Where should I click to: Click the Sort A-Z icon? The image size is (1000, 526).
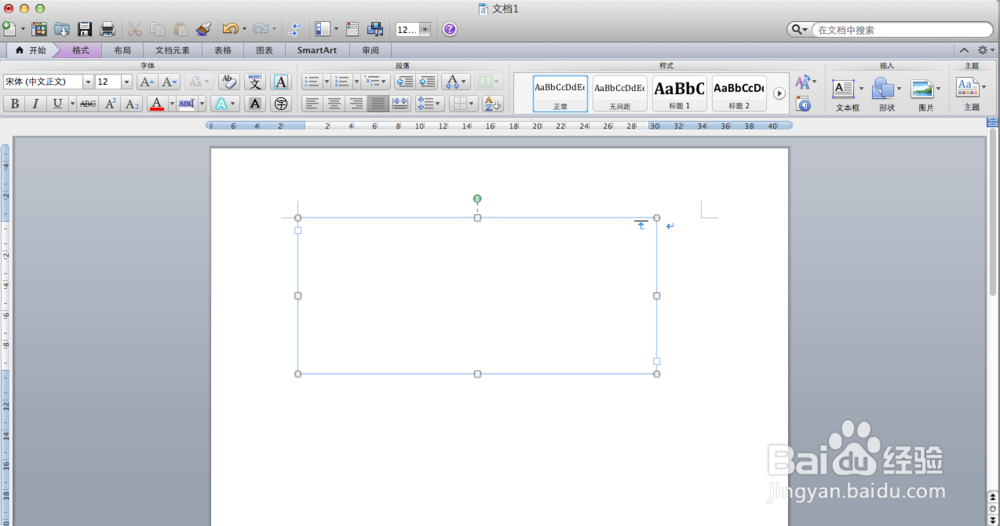(492, 103)
